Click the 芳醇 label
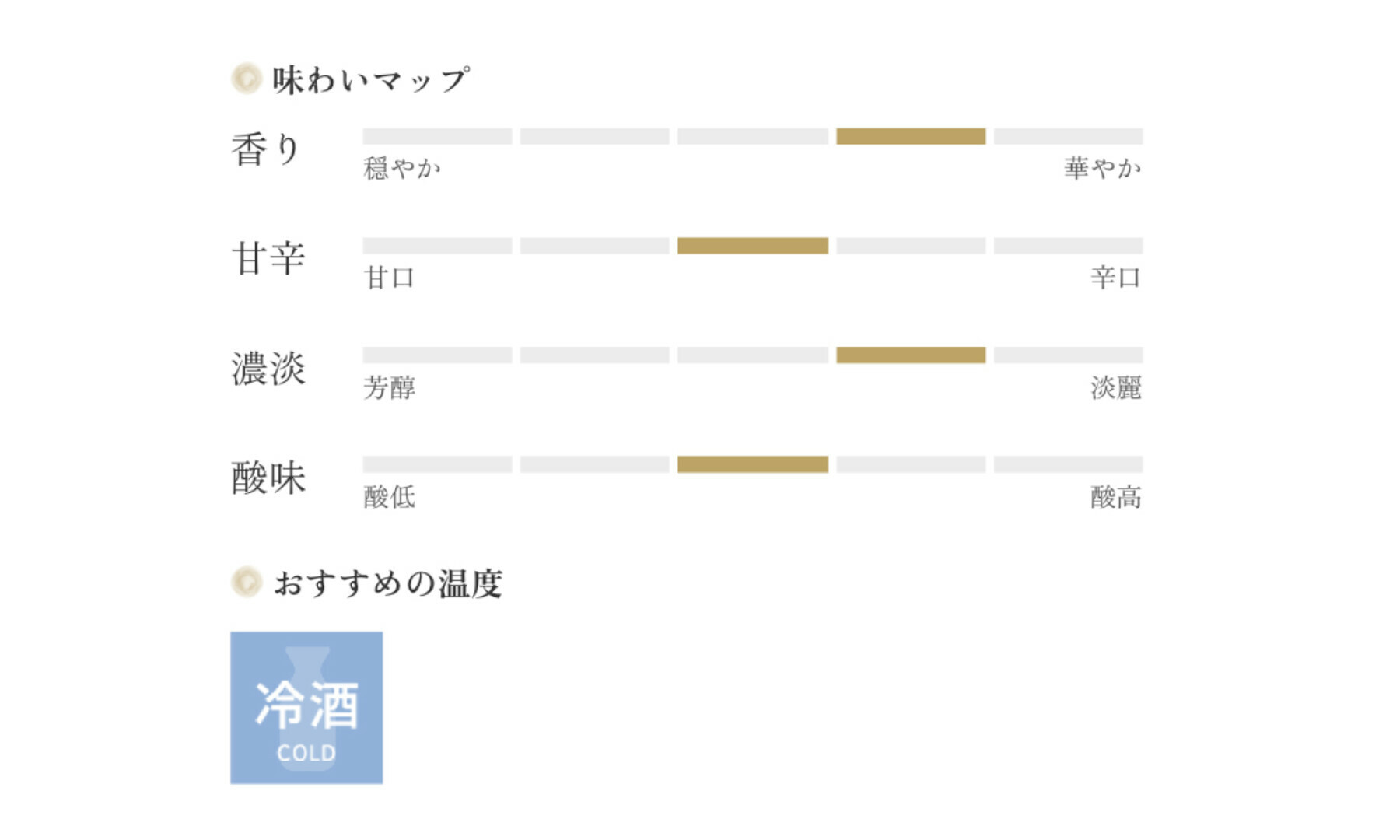The width and height of the screenshot is (1400, 840). pos(390,387)
